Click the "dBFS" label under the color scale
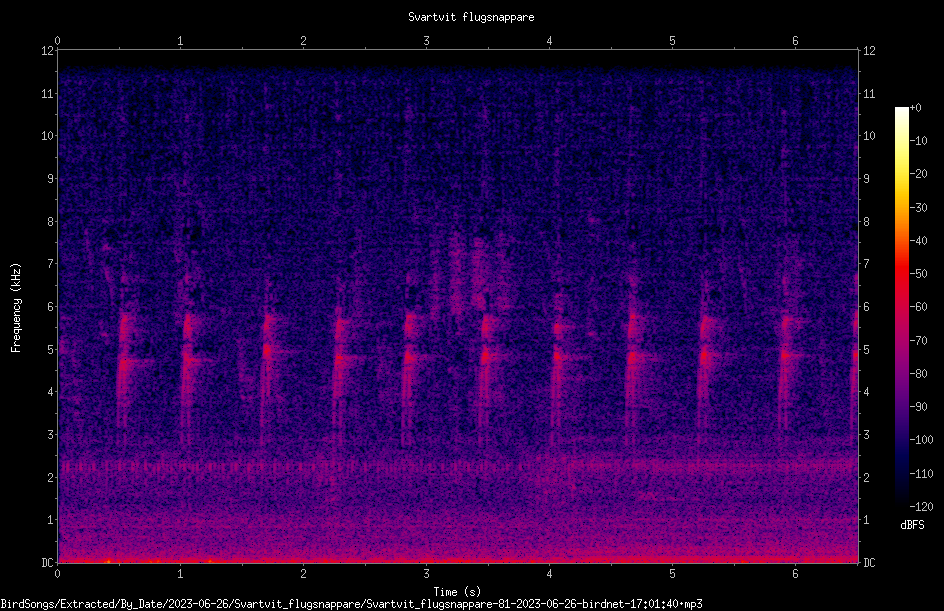 [912, 525]
